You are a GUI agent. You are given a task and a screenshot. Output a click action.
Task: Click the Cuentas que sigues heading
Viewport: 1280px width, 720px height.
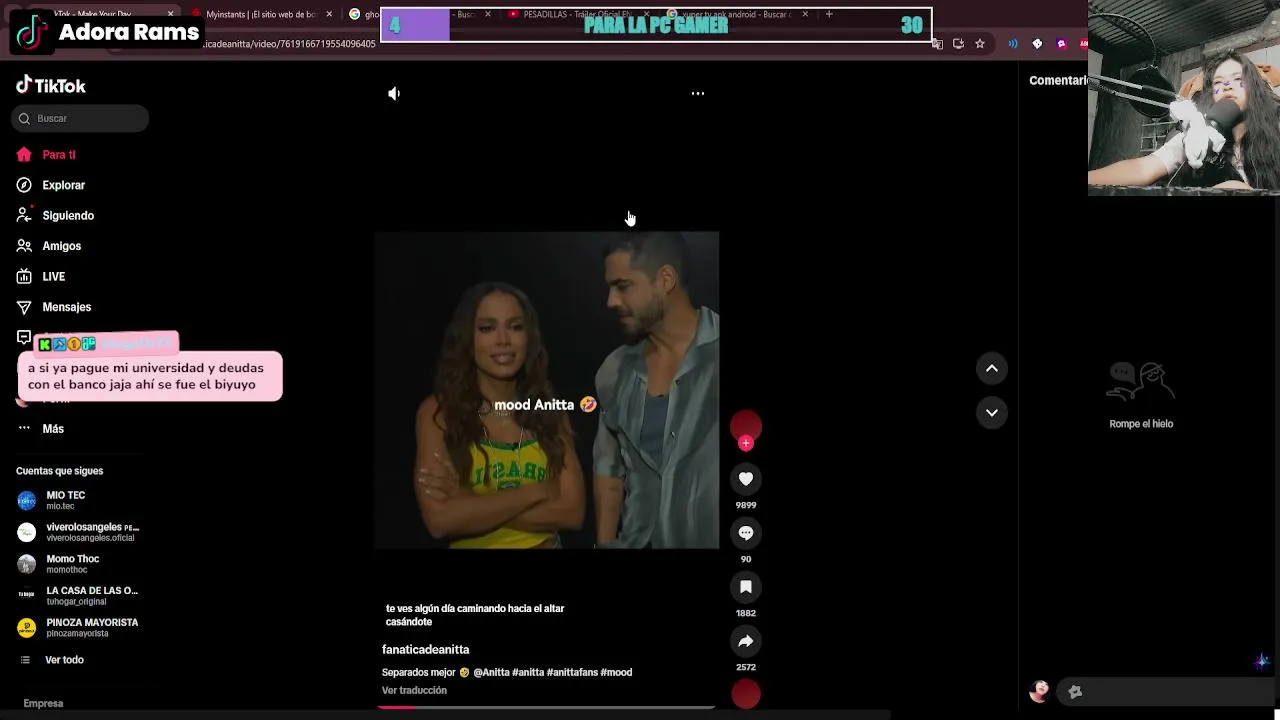click(x=59, y=471)
